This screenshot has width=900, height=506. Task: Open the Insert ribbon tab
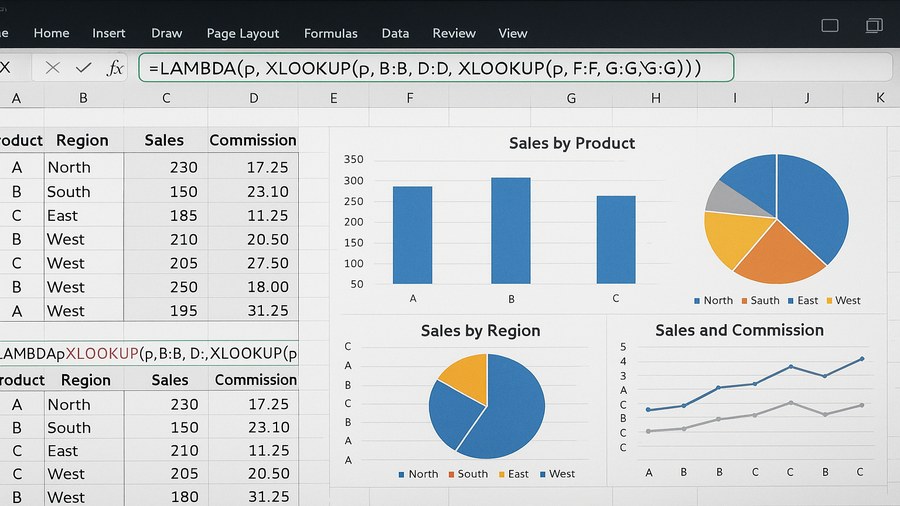108,33
